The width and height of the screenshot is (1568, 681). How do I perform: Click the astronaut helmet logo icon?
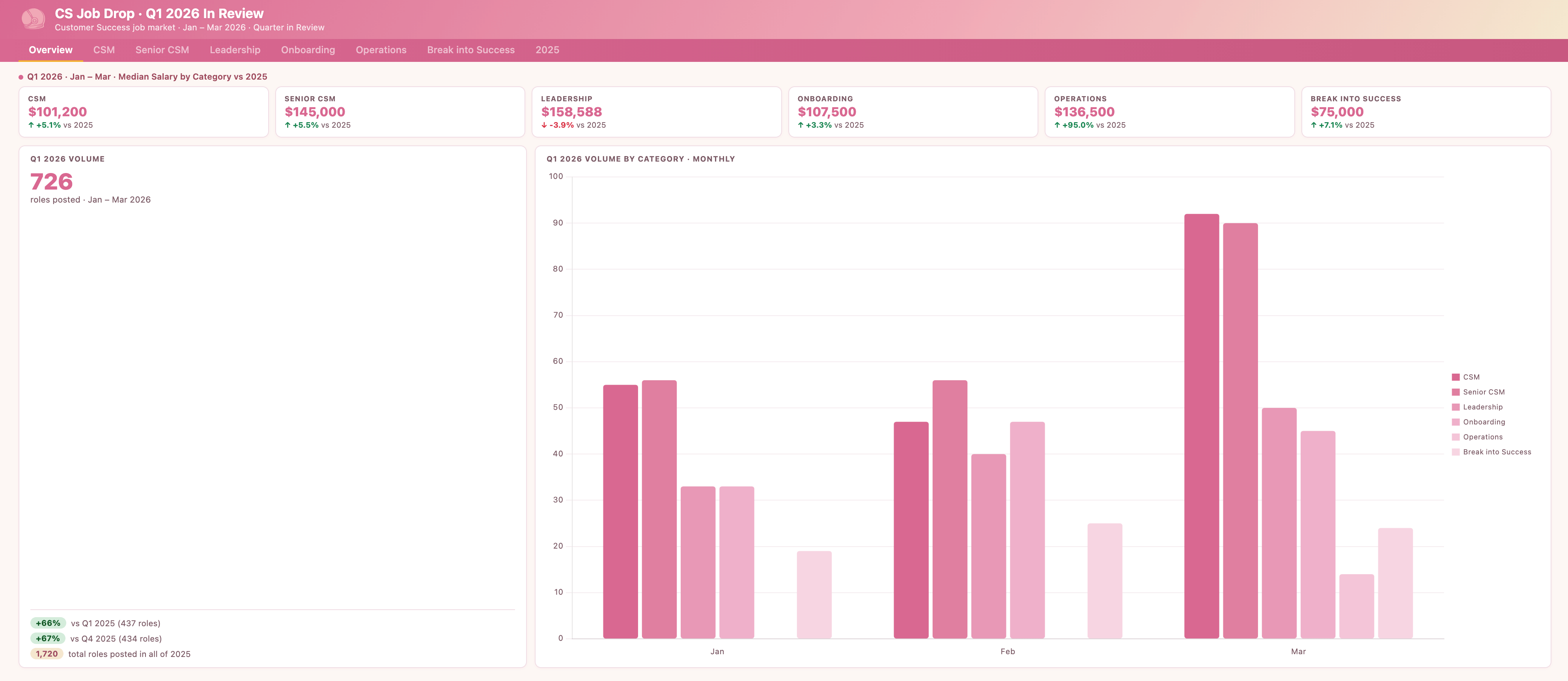click(34, 19)
